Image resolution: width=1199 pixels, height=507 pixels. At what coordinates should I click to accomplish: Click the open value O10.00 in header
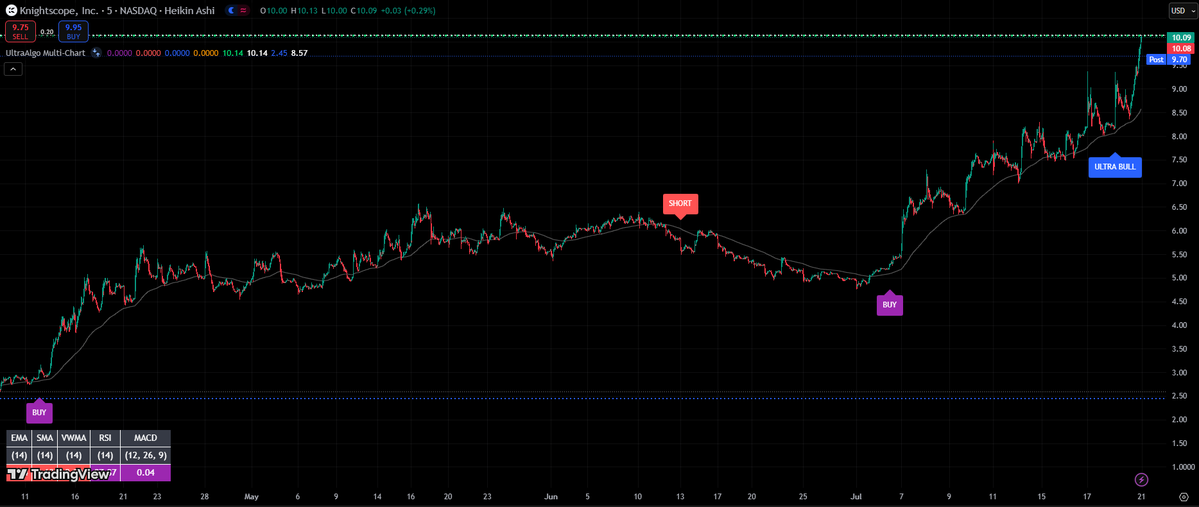[273, 10]
